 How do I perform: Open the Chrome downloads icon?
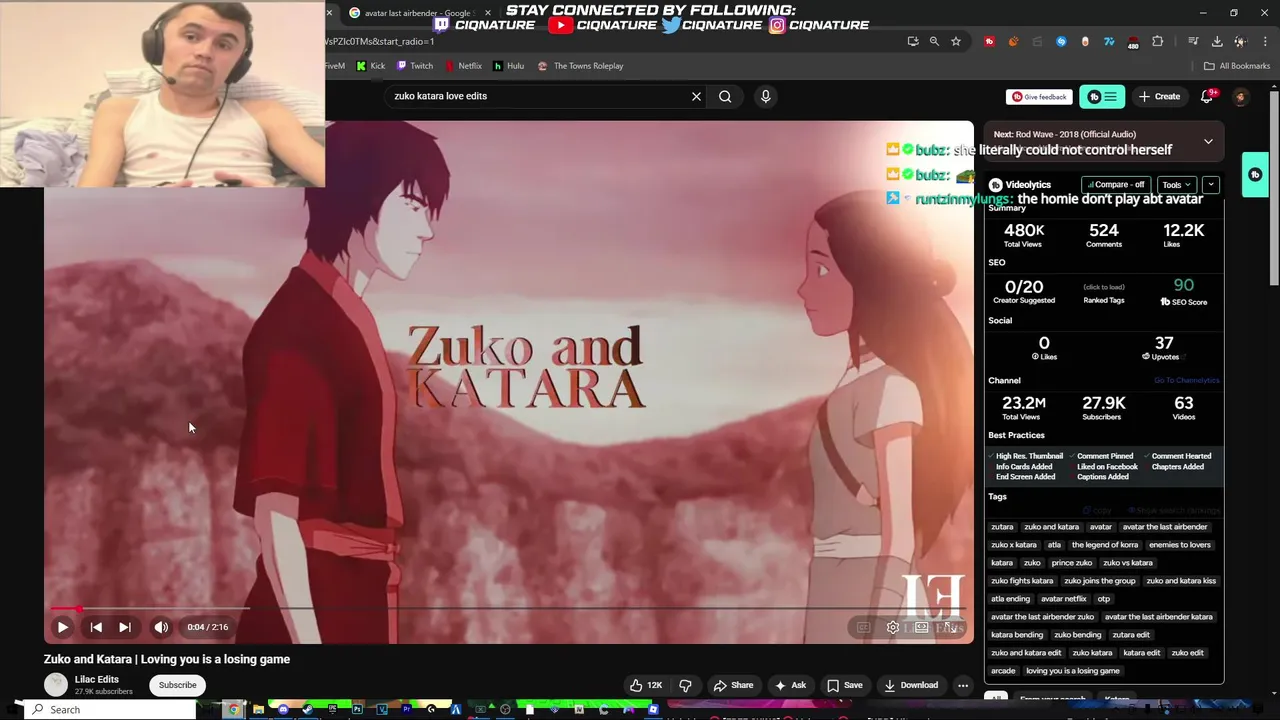[1217, 41]
